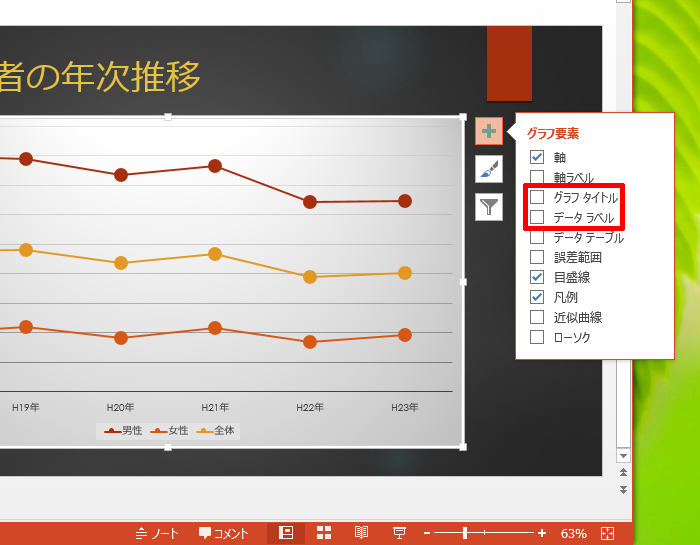Select the 全体 legend entry
Viewport: 700px width, 545px height.
click(215, 431)
